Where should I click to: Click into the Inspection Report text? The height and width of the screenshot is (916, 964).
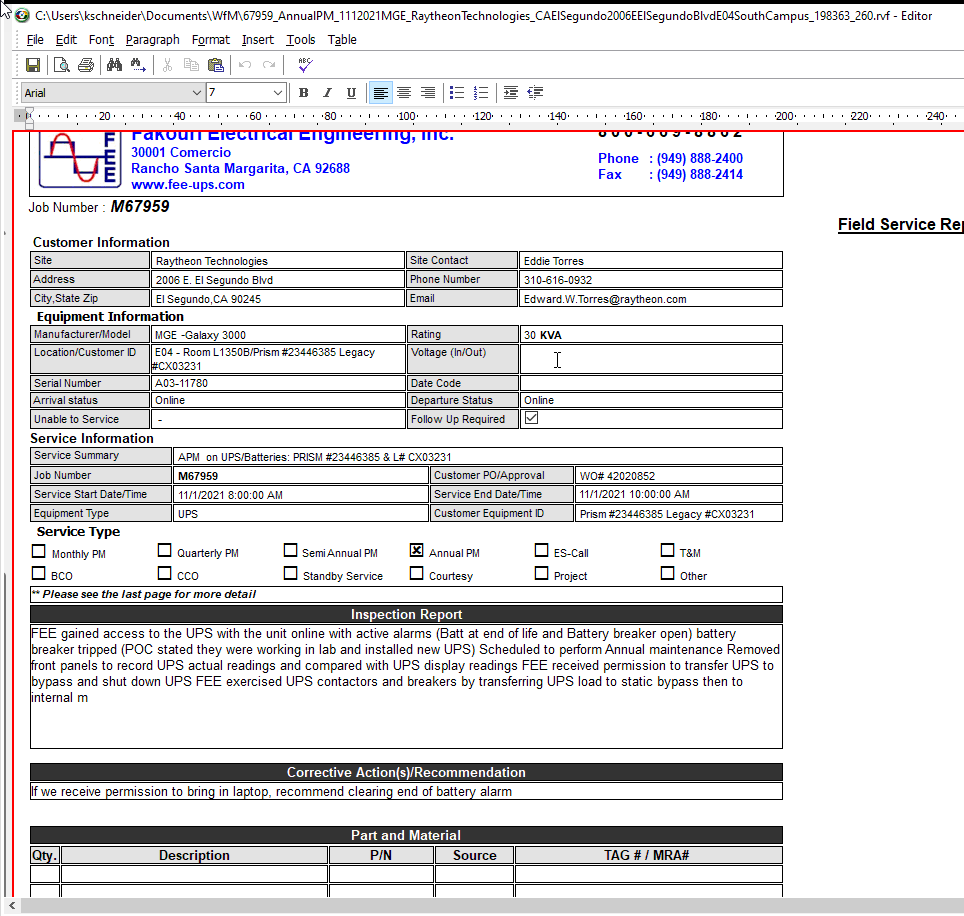(406, 686)
